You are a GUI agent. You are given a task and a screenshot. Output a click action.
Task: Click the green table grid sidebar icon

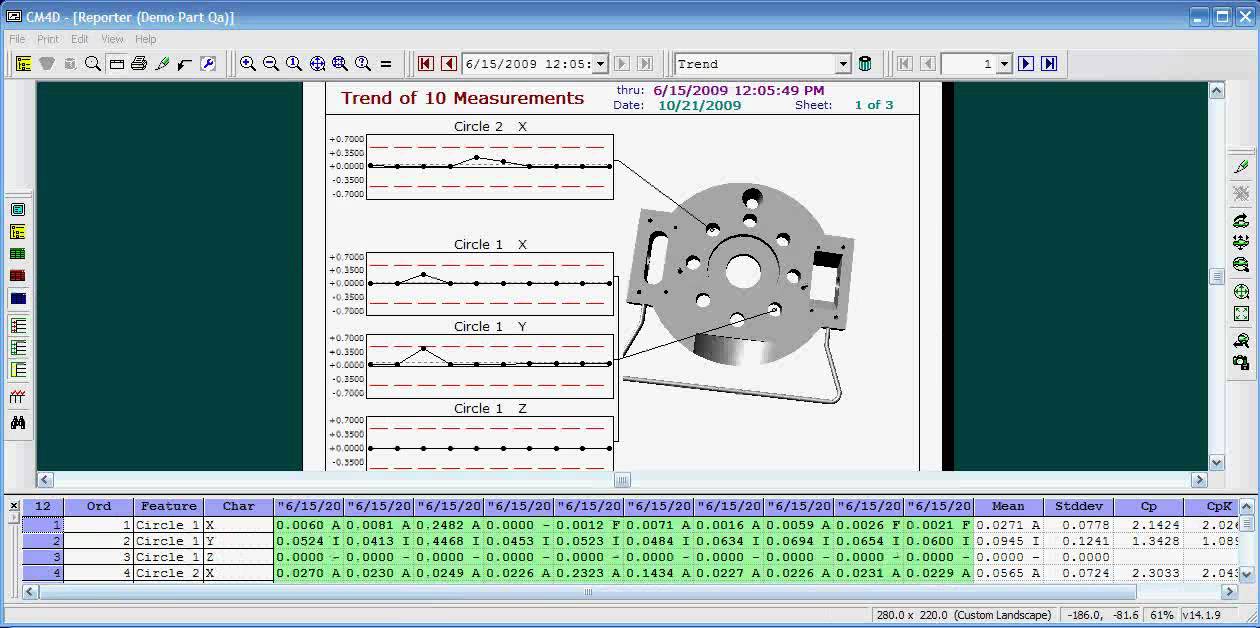click(x=18, y=254)
